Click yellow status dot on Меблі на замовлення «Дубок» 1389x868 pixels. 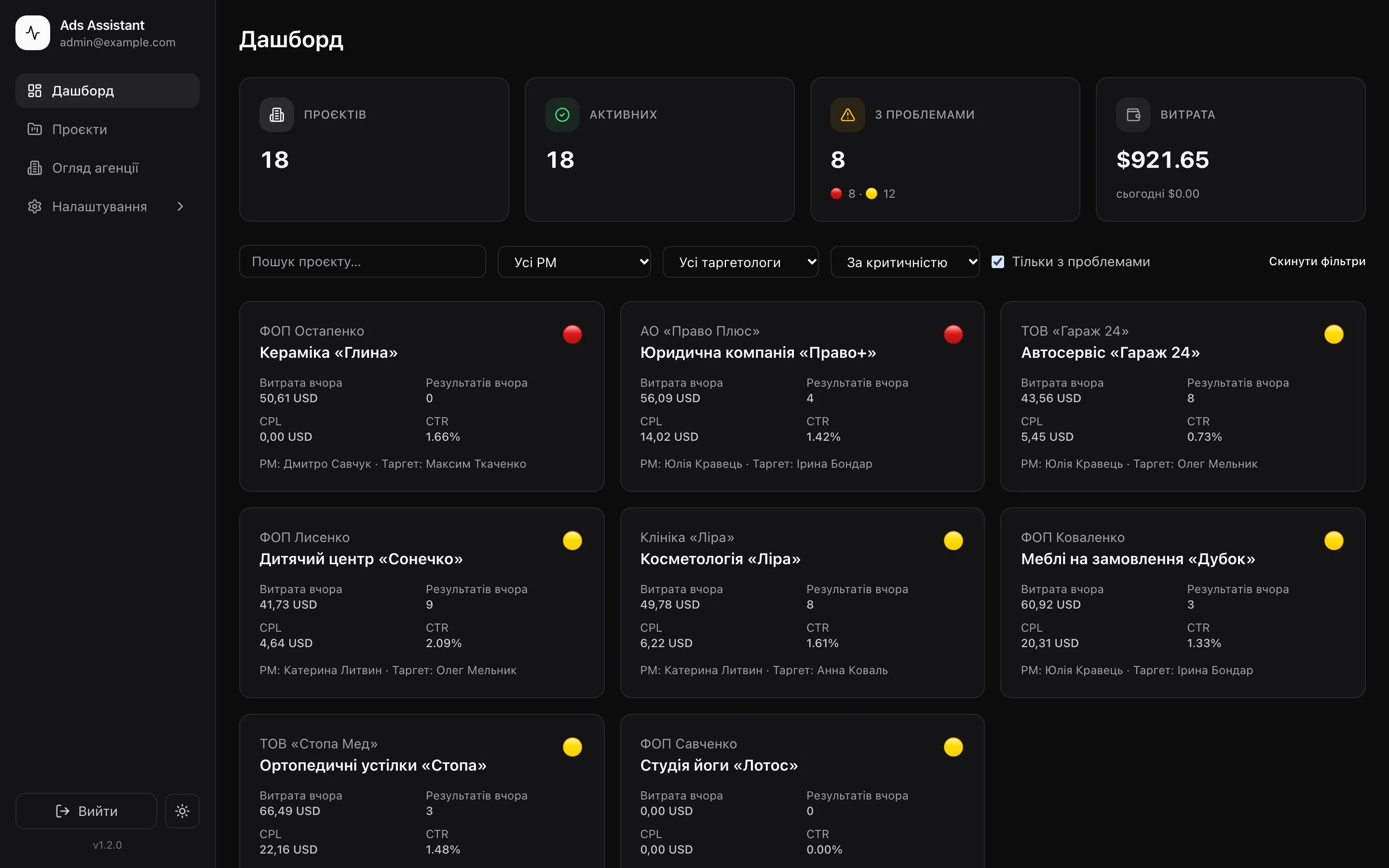[1334, 540]
